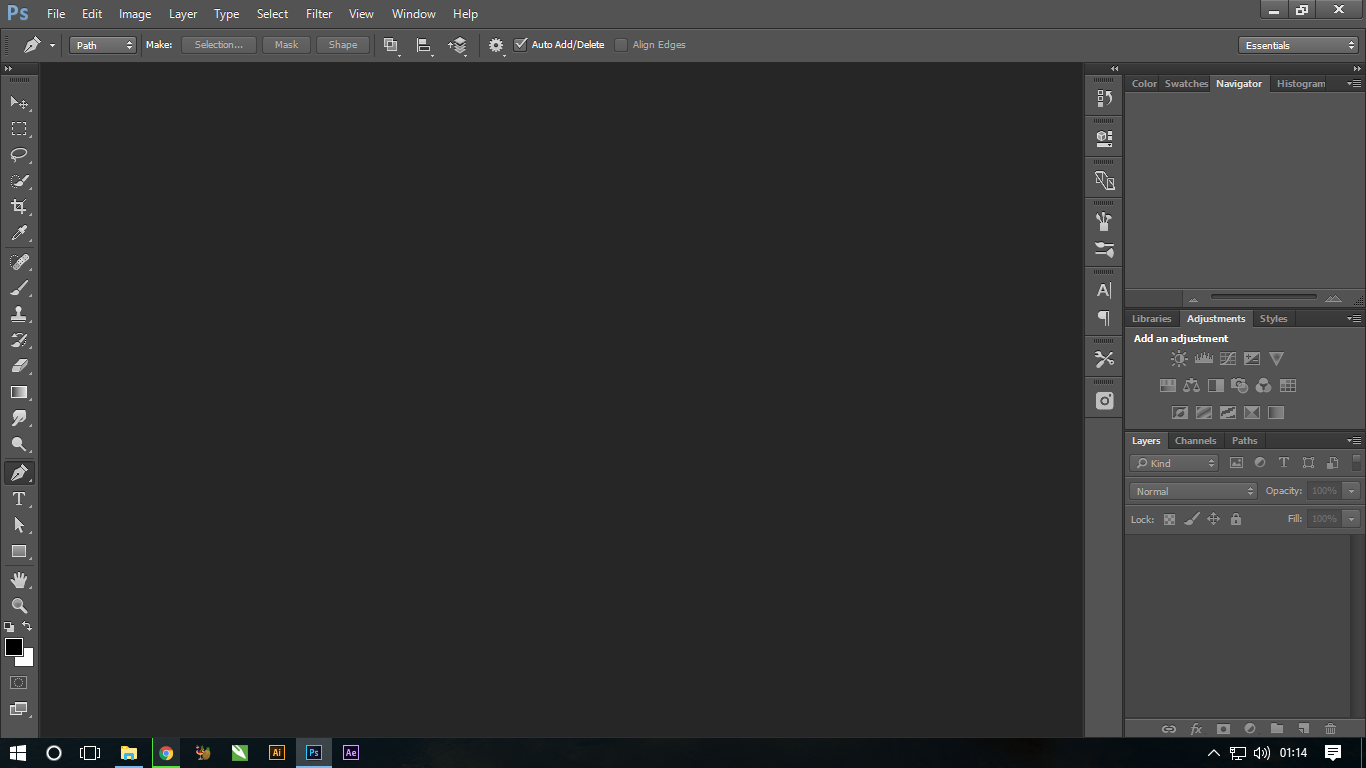The height and width of the screenshot is (768, 1366).
Task: Select the Spot Healing Brush tool
Action: click(19, 262)
